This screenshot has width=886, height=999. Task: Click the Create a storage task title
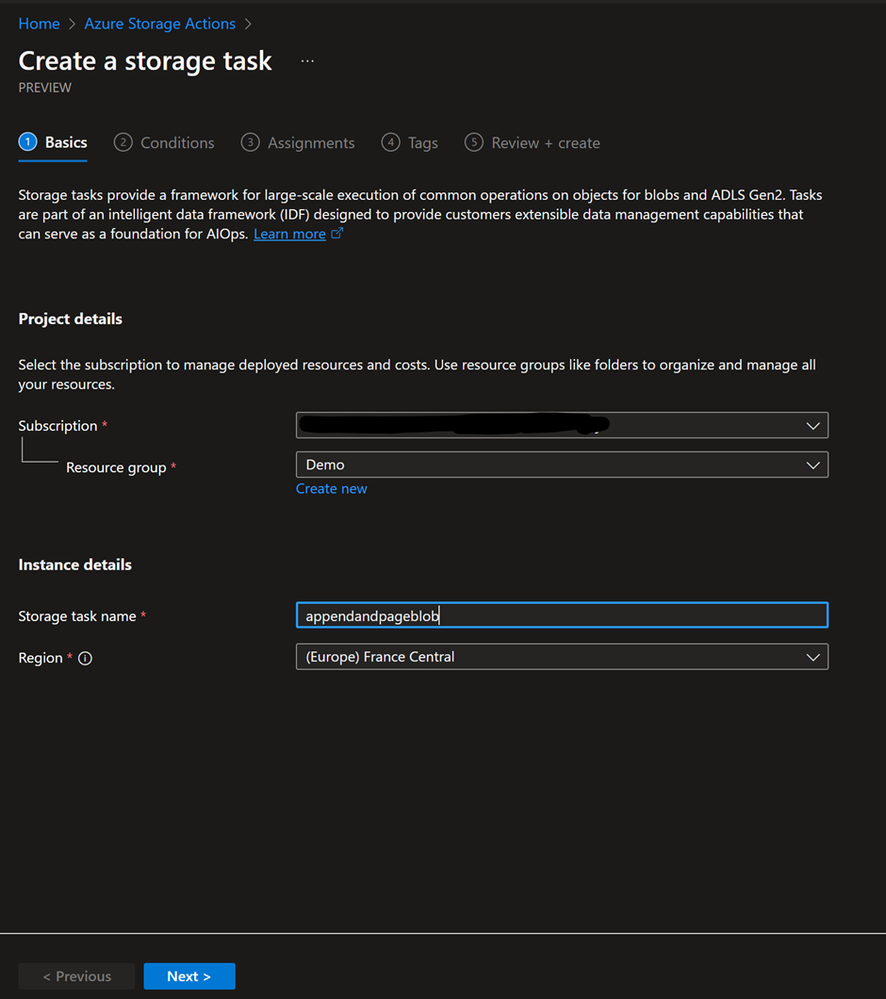pos(145,61)
